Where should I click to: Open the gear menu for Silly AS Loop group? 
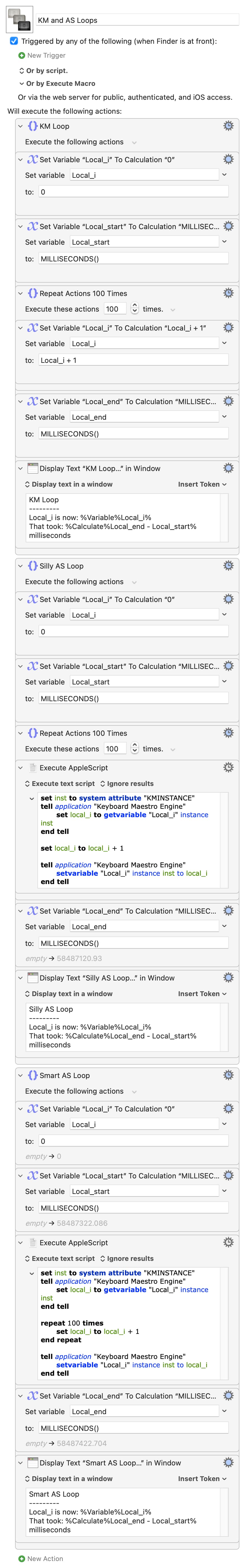pos(228,565)
